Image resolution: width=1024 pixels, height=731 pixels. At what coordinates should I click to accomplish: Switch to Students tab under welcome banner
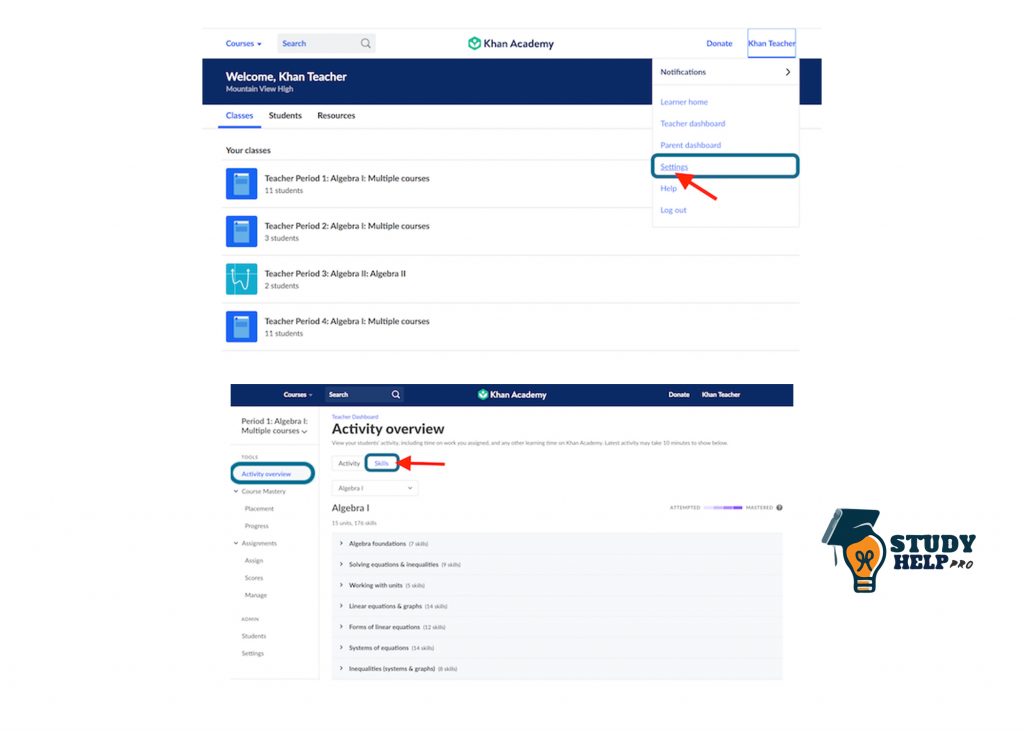[x=285, y=116]
